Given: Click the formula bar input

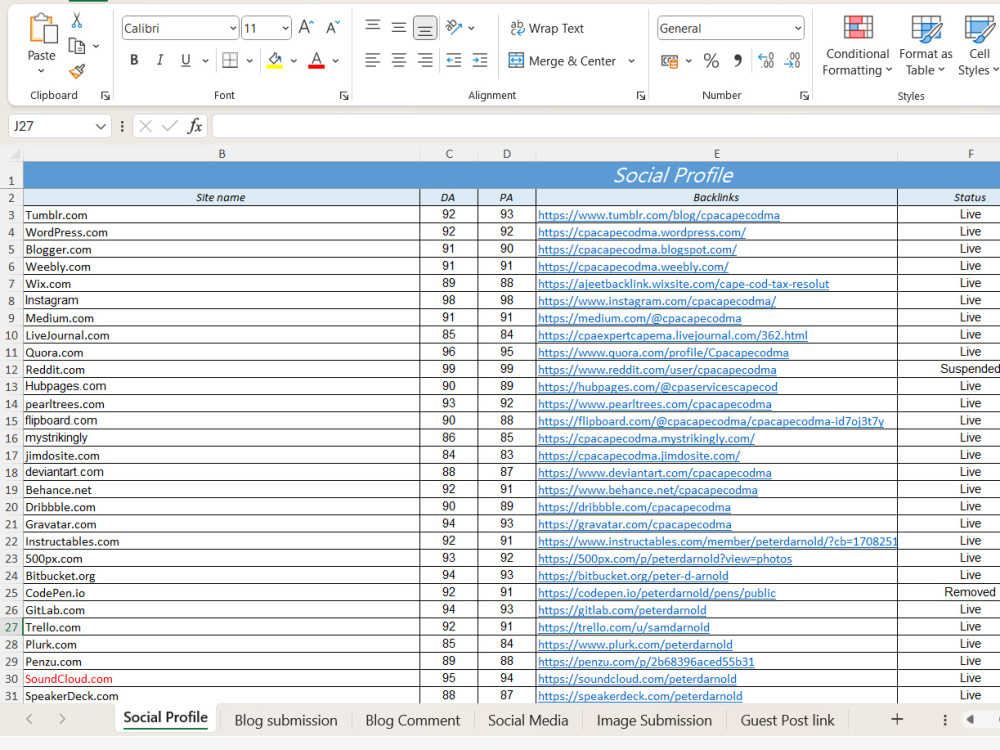Looking at the screenshot, I should [x=606, y=126].
